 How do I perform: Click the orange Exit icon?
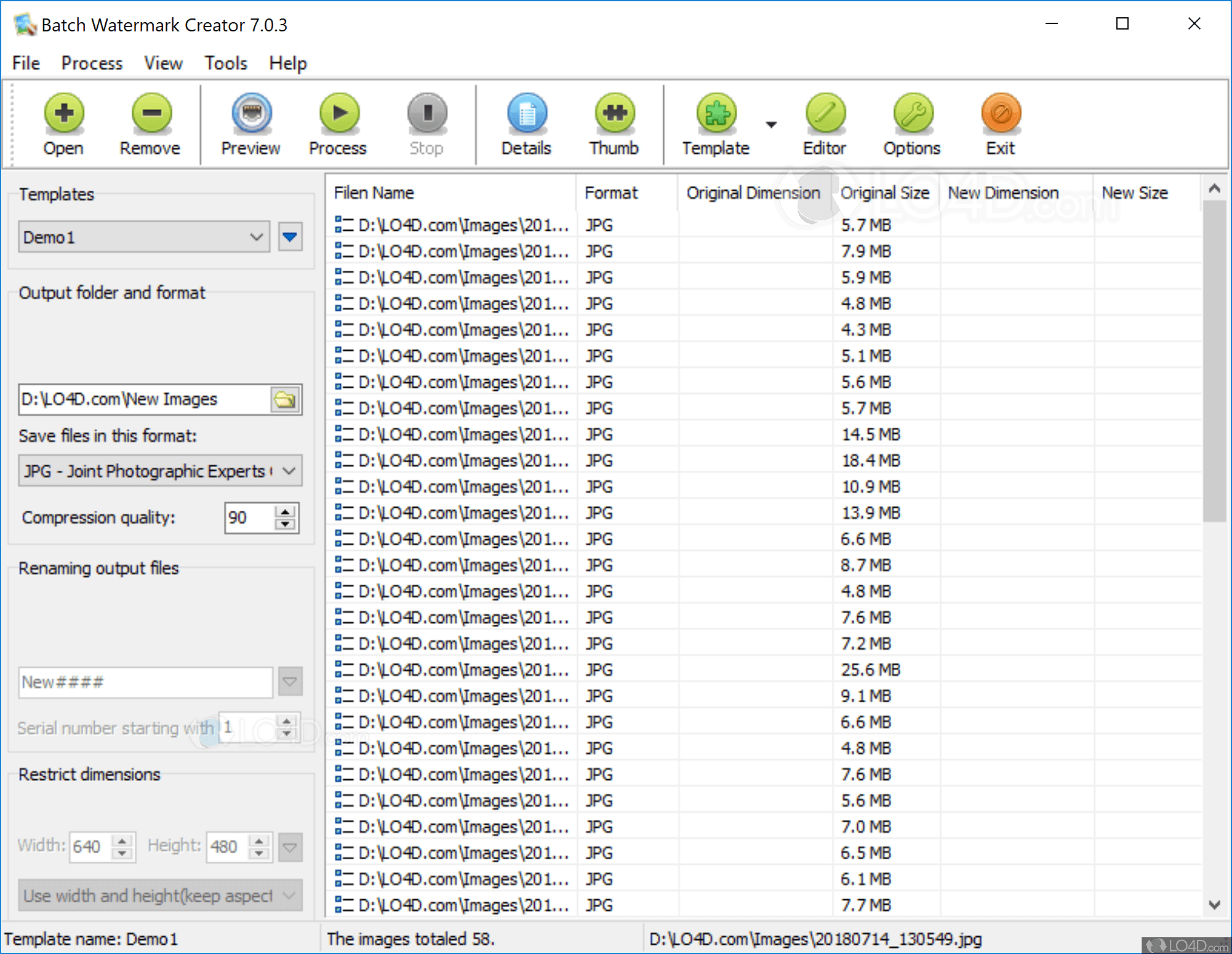tap(1001, 114)
